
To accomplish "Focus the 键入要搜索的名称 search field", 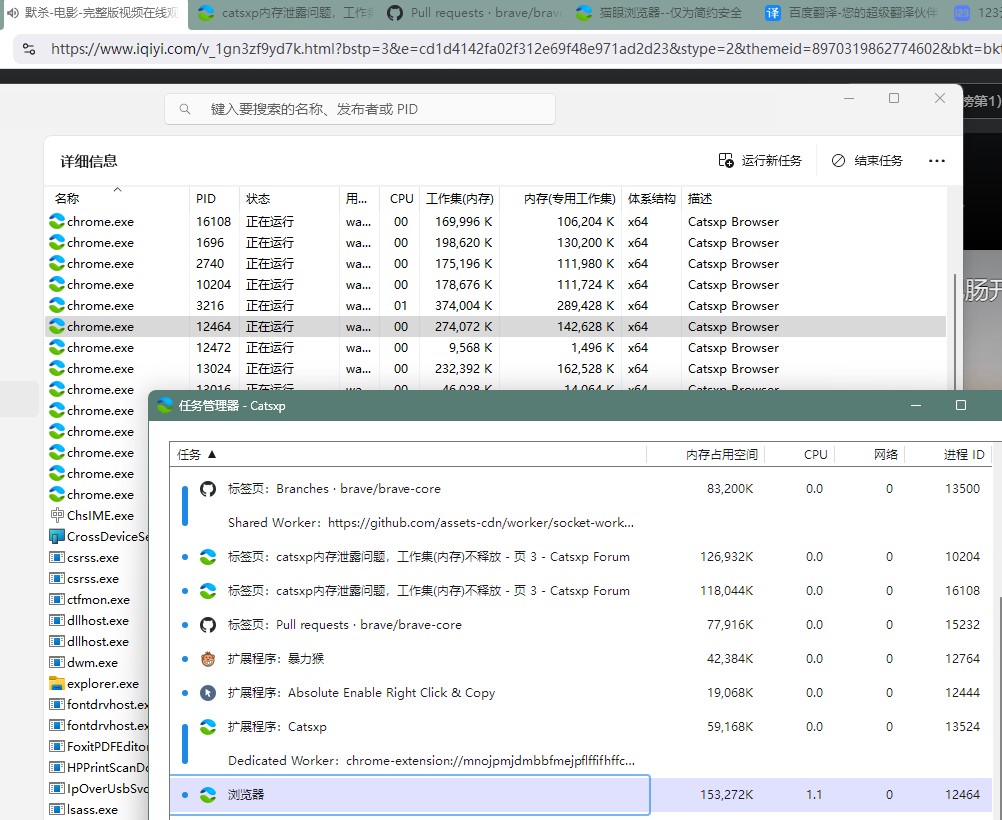I will pos(360,109).
